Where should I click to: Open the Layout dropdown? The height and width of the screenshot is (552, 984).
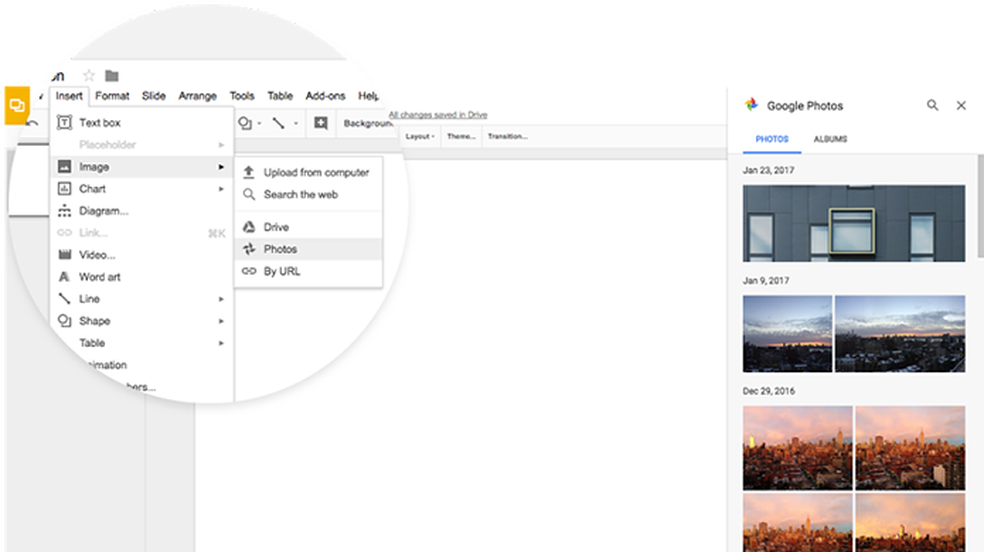[420, 136]
